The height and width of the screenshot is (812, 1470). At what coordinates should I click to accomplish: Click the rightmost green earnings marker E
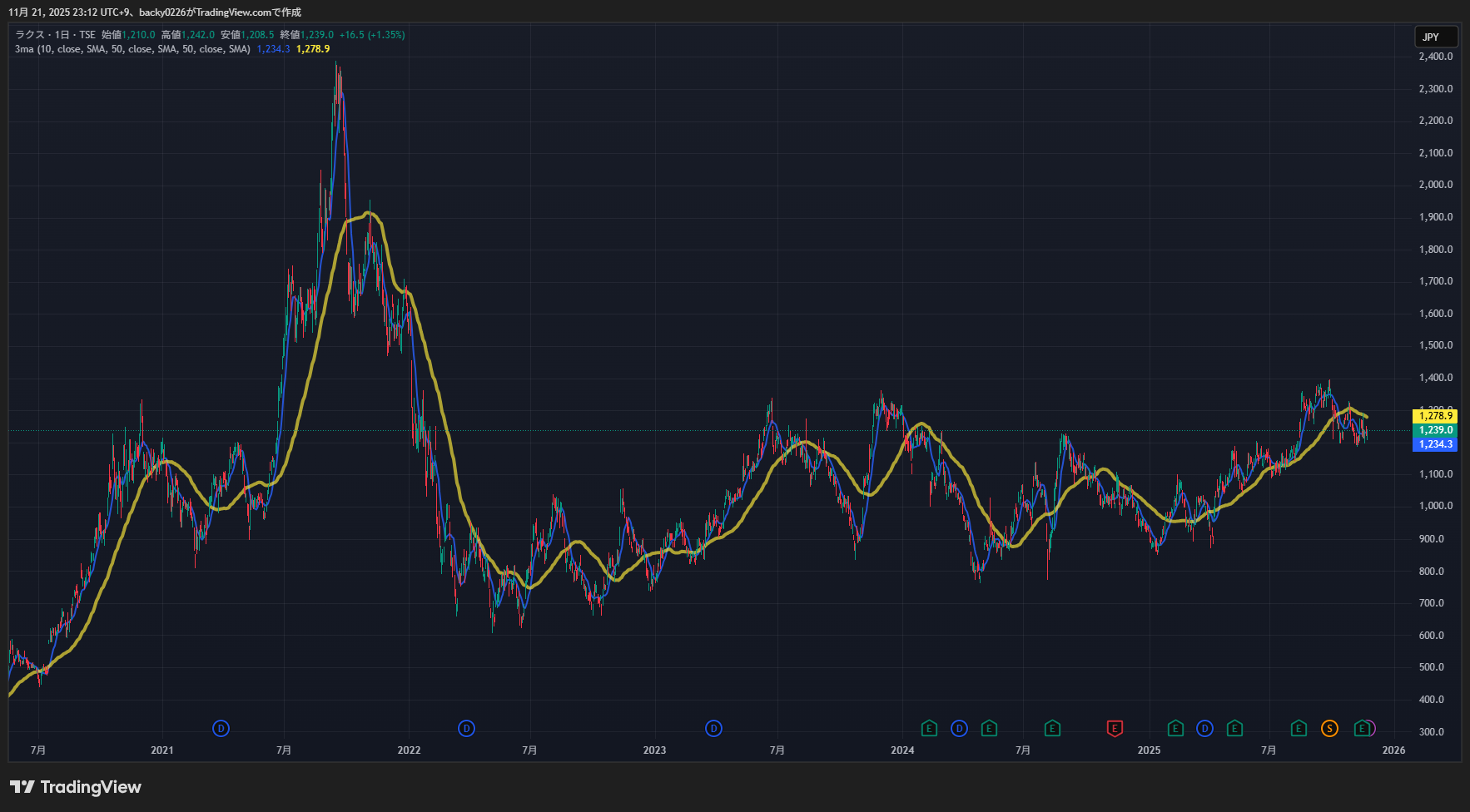coord(1361,729)
